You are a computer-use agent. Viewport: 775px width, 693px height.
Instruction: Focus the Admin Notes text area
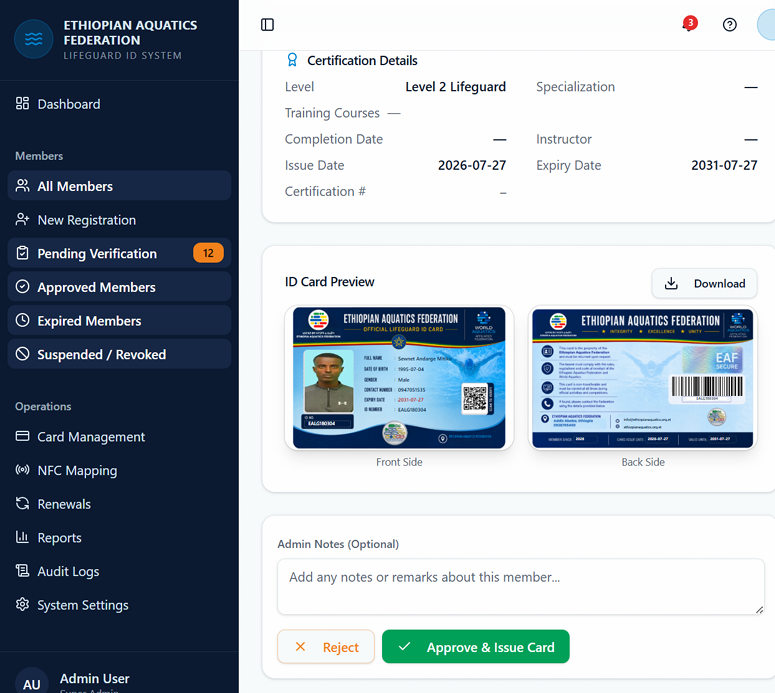click(x=521, y=587)
